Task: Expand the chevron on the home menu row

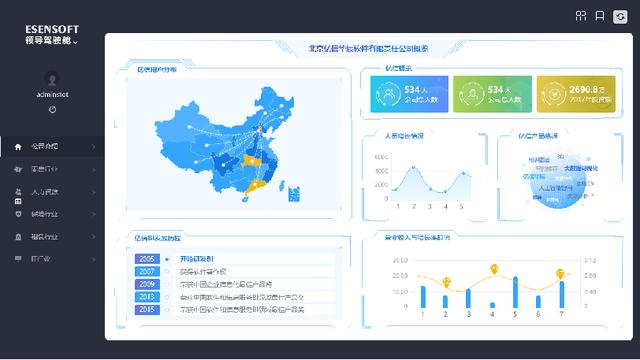Action: 93,147
